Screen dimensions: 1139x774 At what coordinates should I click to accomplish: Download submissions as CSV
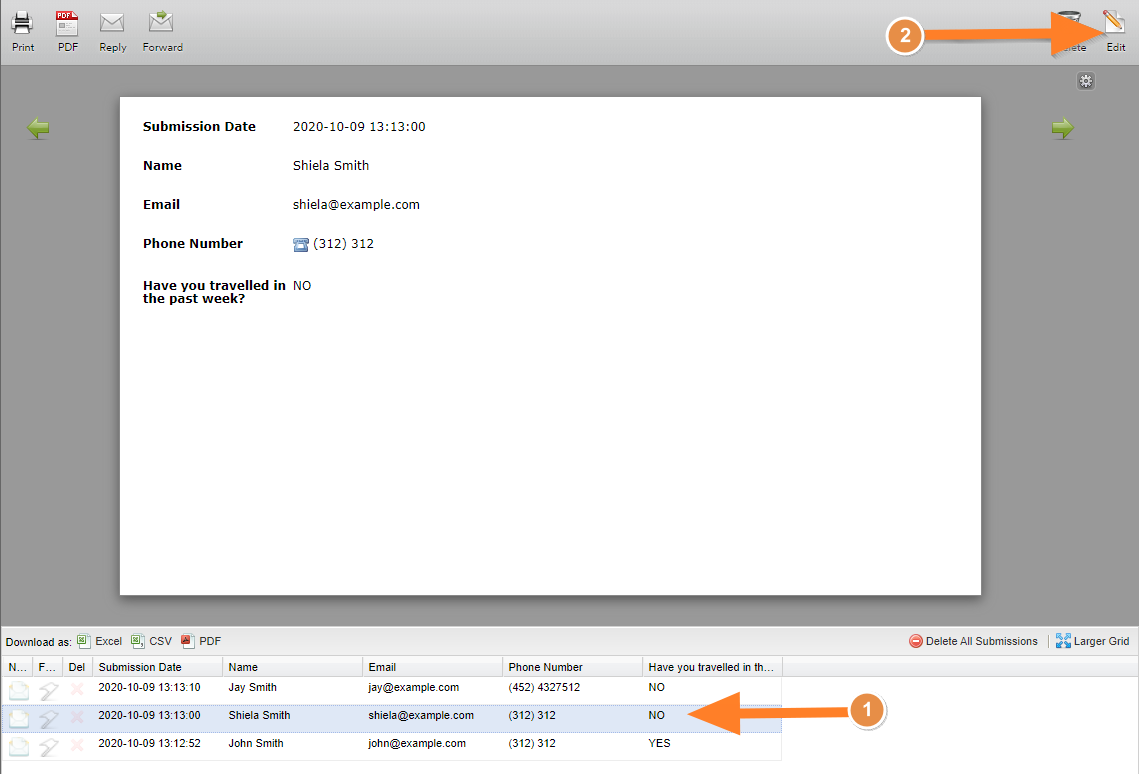(152, 641)
